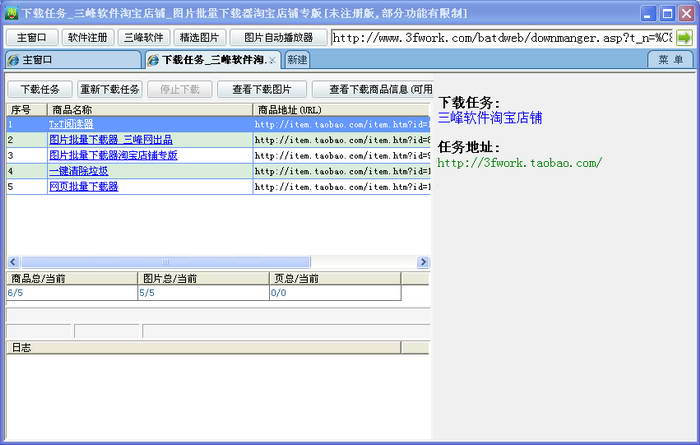Viewport: 700px width, 445px height.
Task: Open the 新建 tab
Action: [297, 60]
